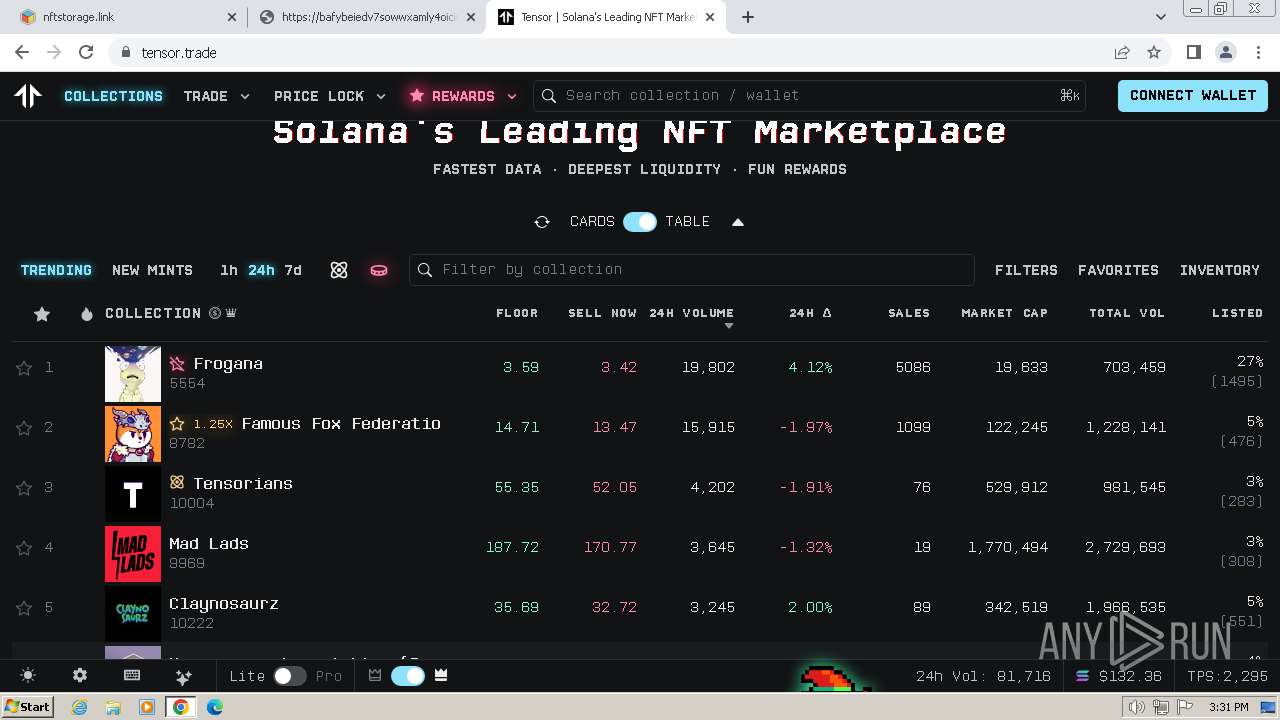Launch Internet Explorer from the taskbar
The height and width of the screenshot is (720, 1280).
click(80, 707)
